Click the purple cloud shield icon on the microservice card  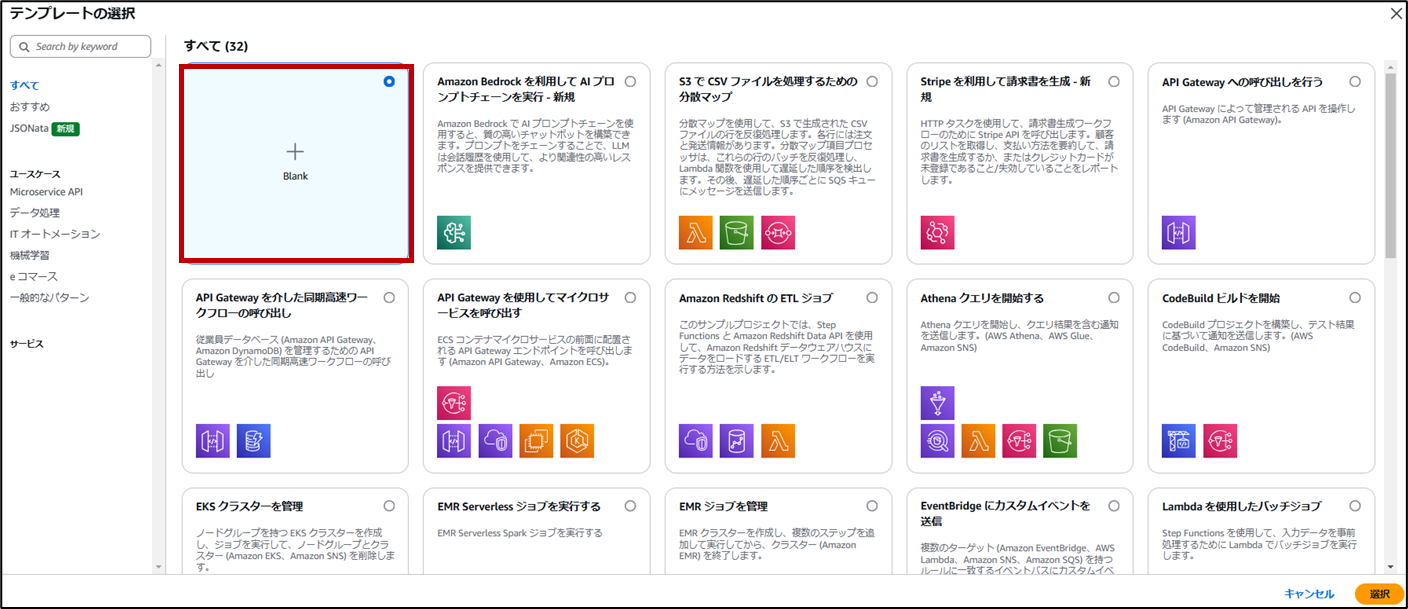pyautogui.click(x=495, y=441)
